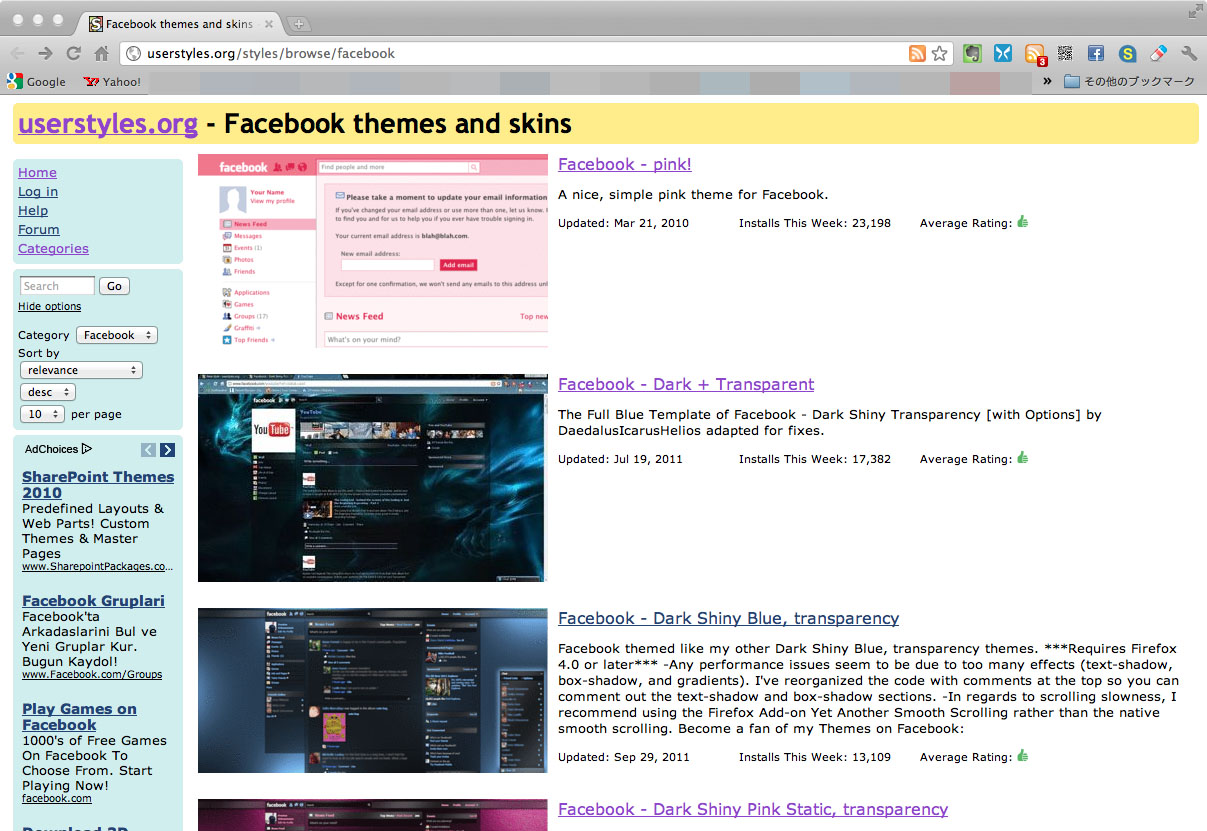This screenshot has height=831, width=1207.
Task: Open the Facebook Gruplari ad
Action: click(93, 601)
